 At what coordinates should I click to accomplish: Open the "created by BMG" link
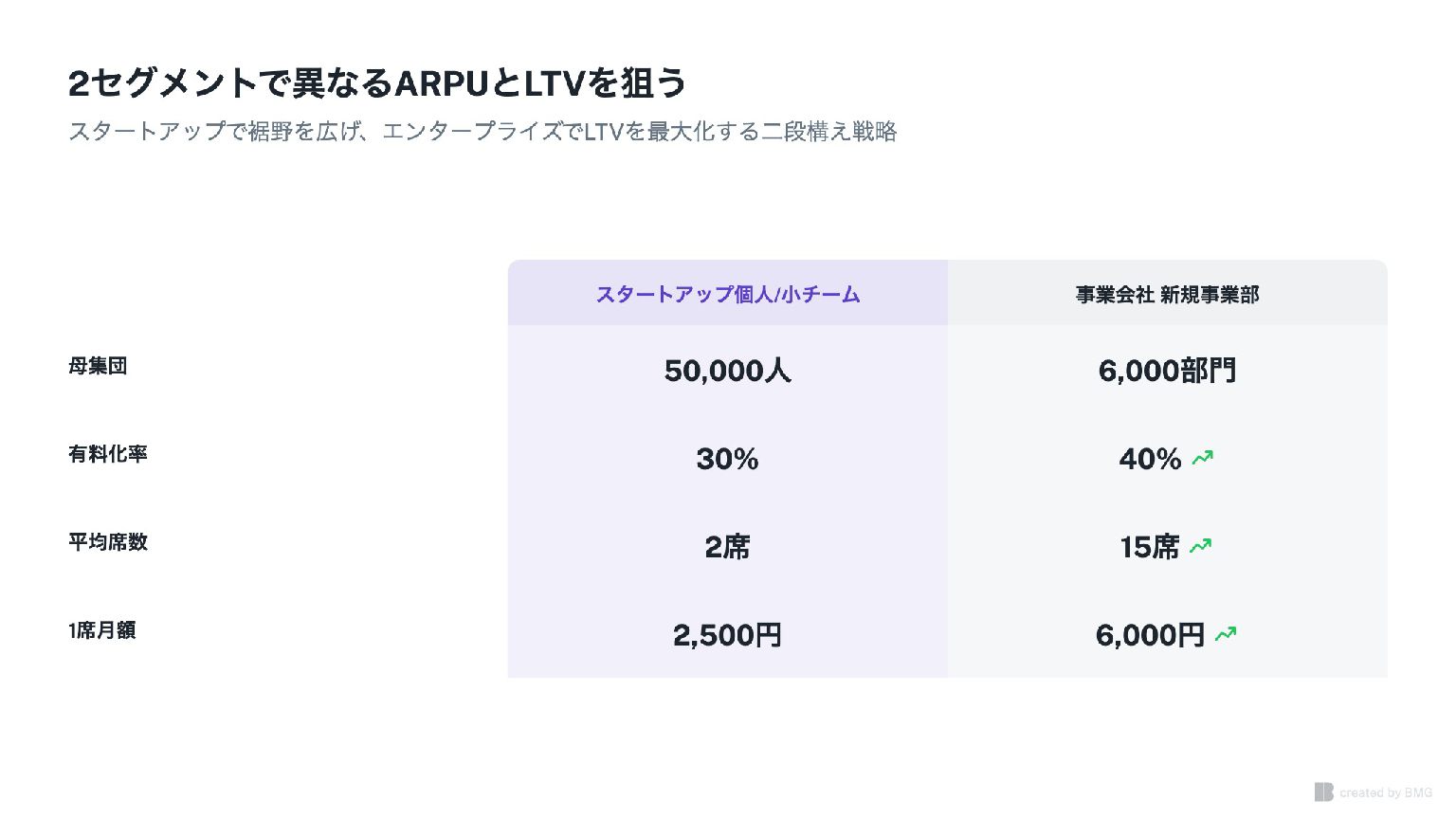click(1385, 792)
